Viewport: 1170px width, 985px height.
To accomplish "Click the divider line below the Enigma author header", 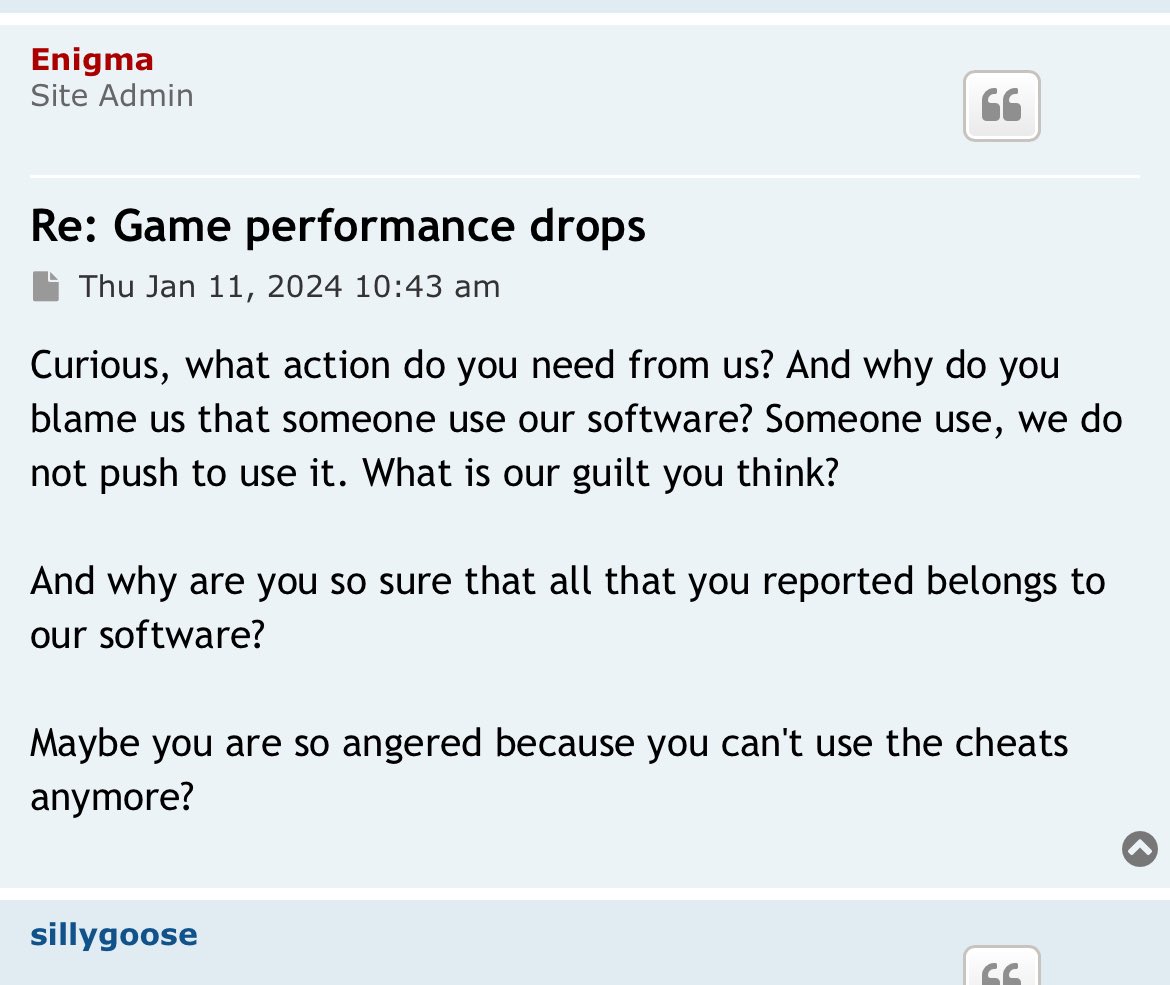I will click(x=585, y=176).
